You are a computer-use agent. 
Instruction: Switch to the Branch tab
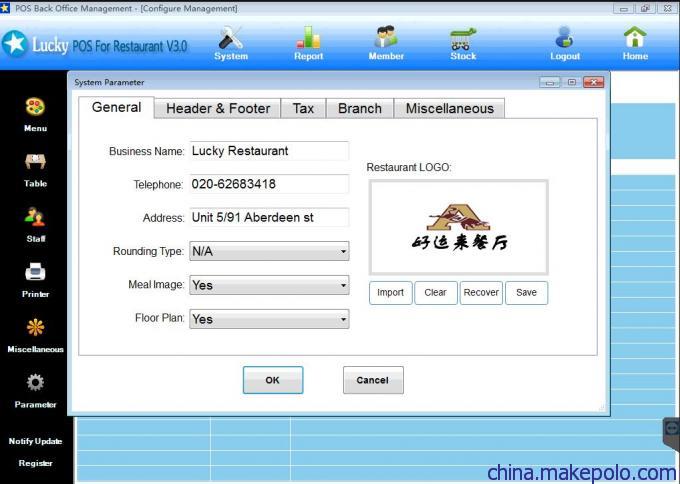[x=360, y=108]
